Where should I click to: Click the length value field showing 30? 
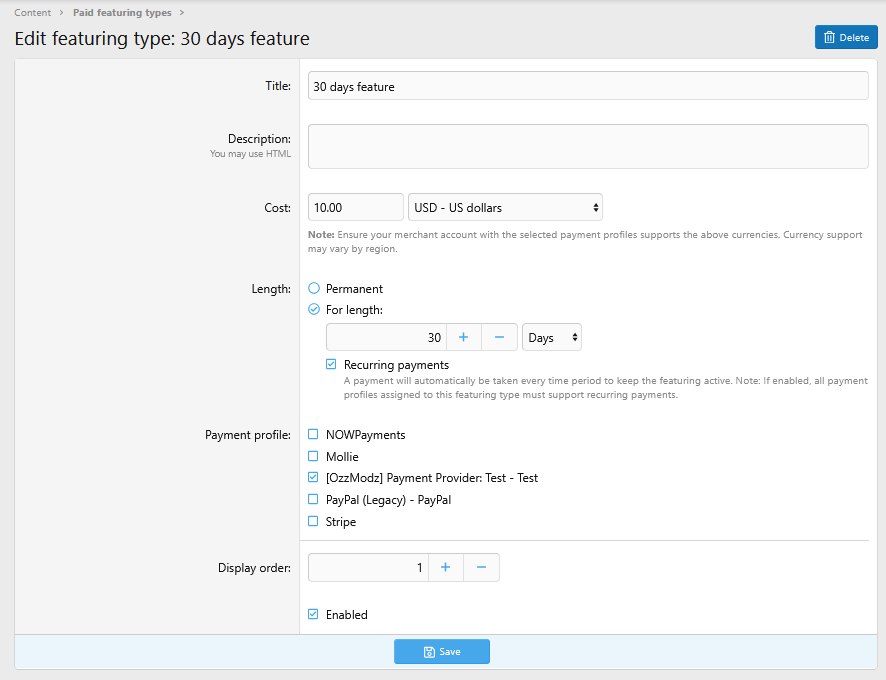tap(386, 337)
